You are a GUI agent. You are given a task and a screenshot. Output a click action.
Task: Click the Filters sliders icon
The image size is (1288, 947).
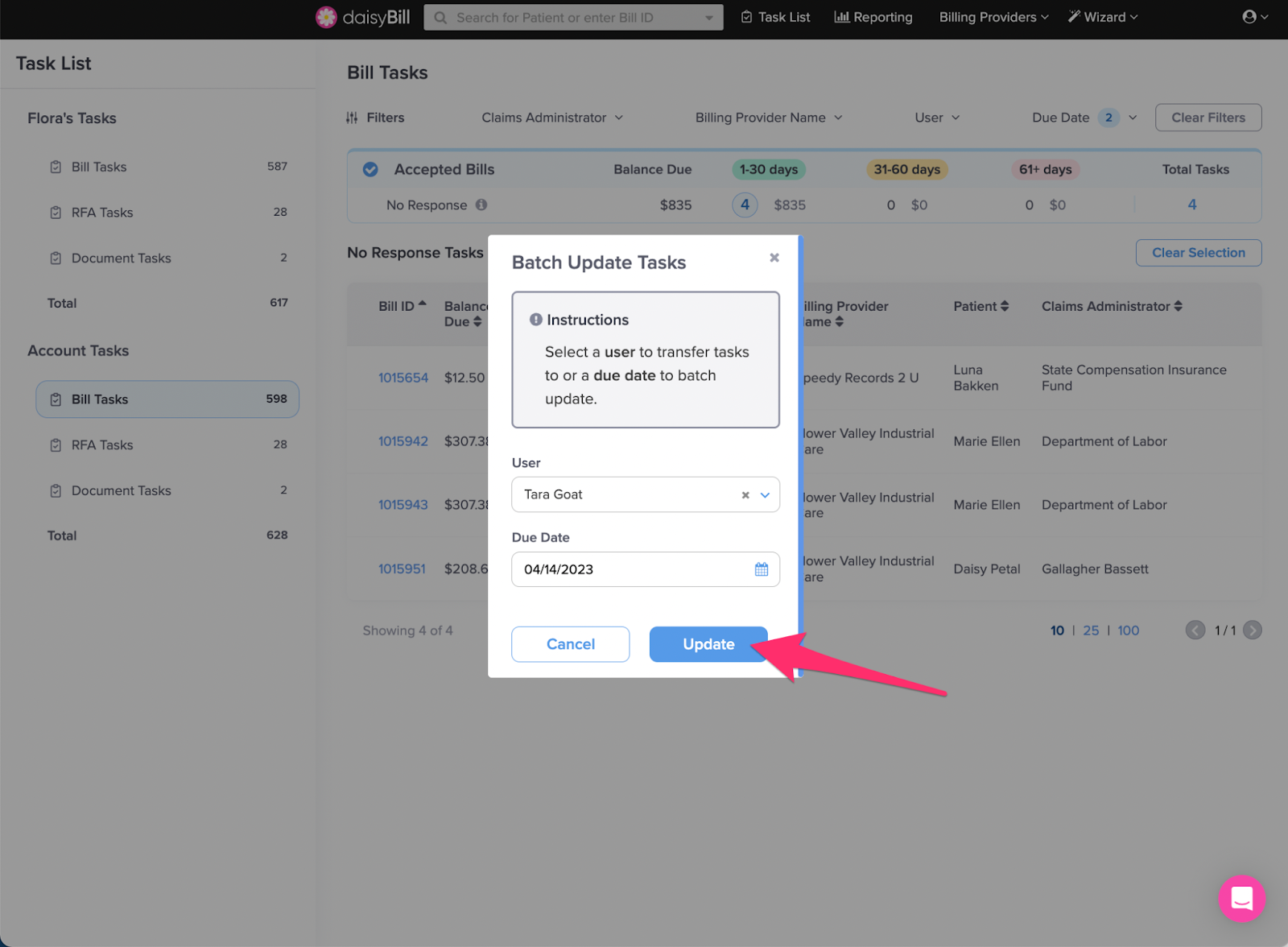[352, 118]
